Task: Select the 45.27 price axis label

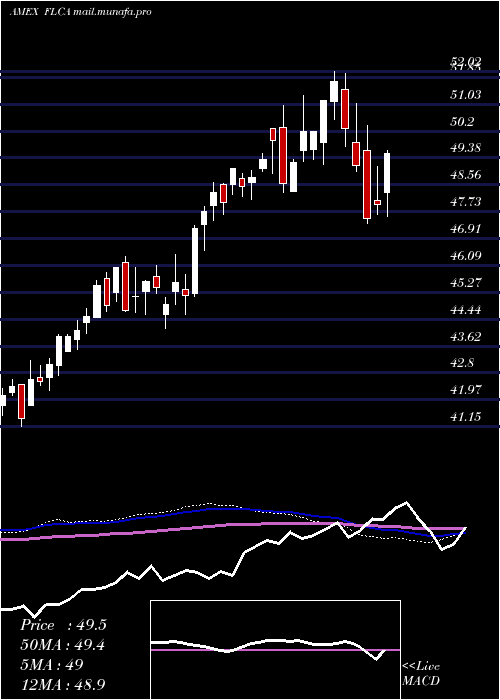Action: coord(466,283)
